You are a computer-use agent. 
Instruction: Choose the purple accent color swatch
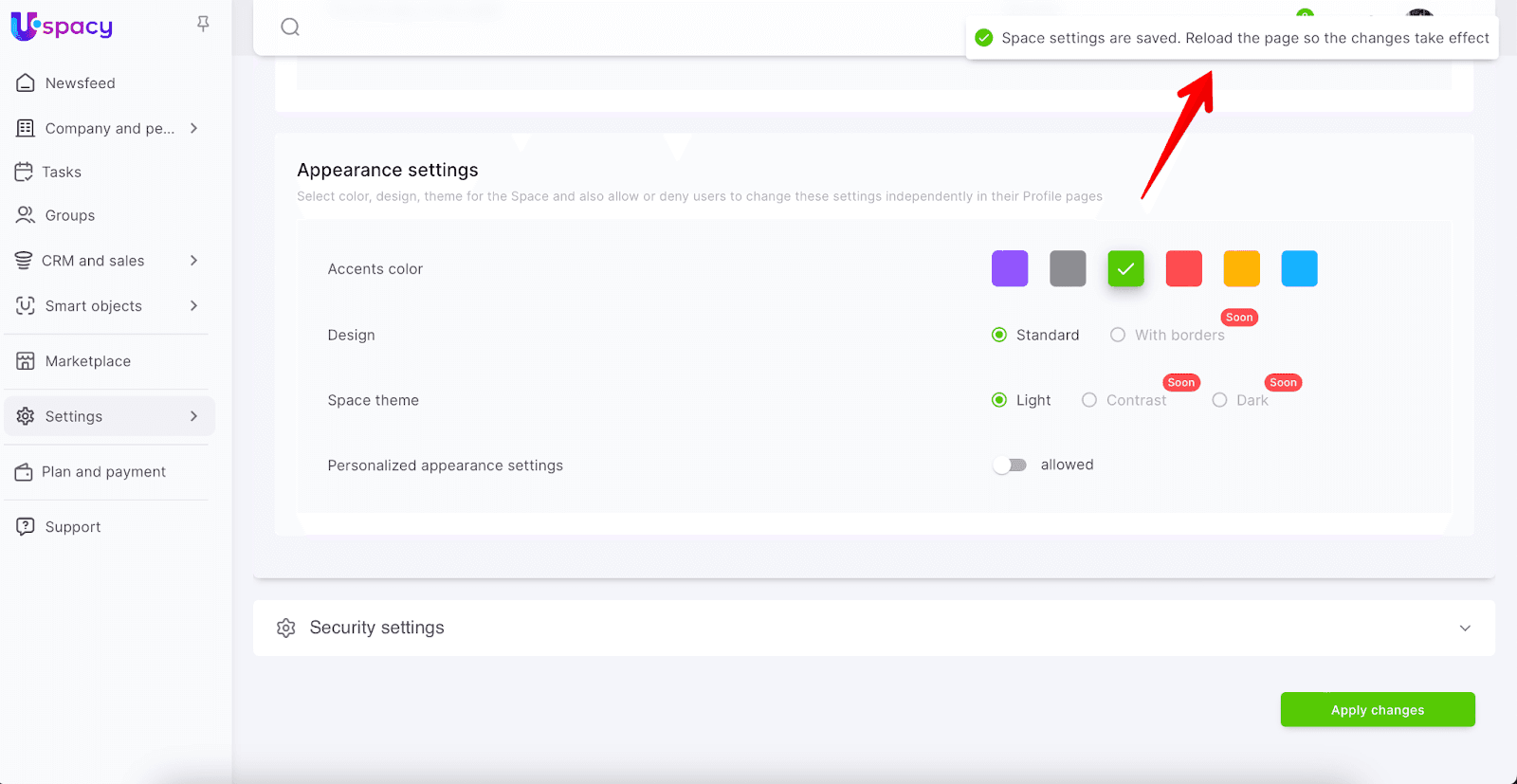pos(1010,269)
